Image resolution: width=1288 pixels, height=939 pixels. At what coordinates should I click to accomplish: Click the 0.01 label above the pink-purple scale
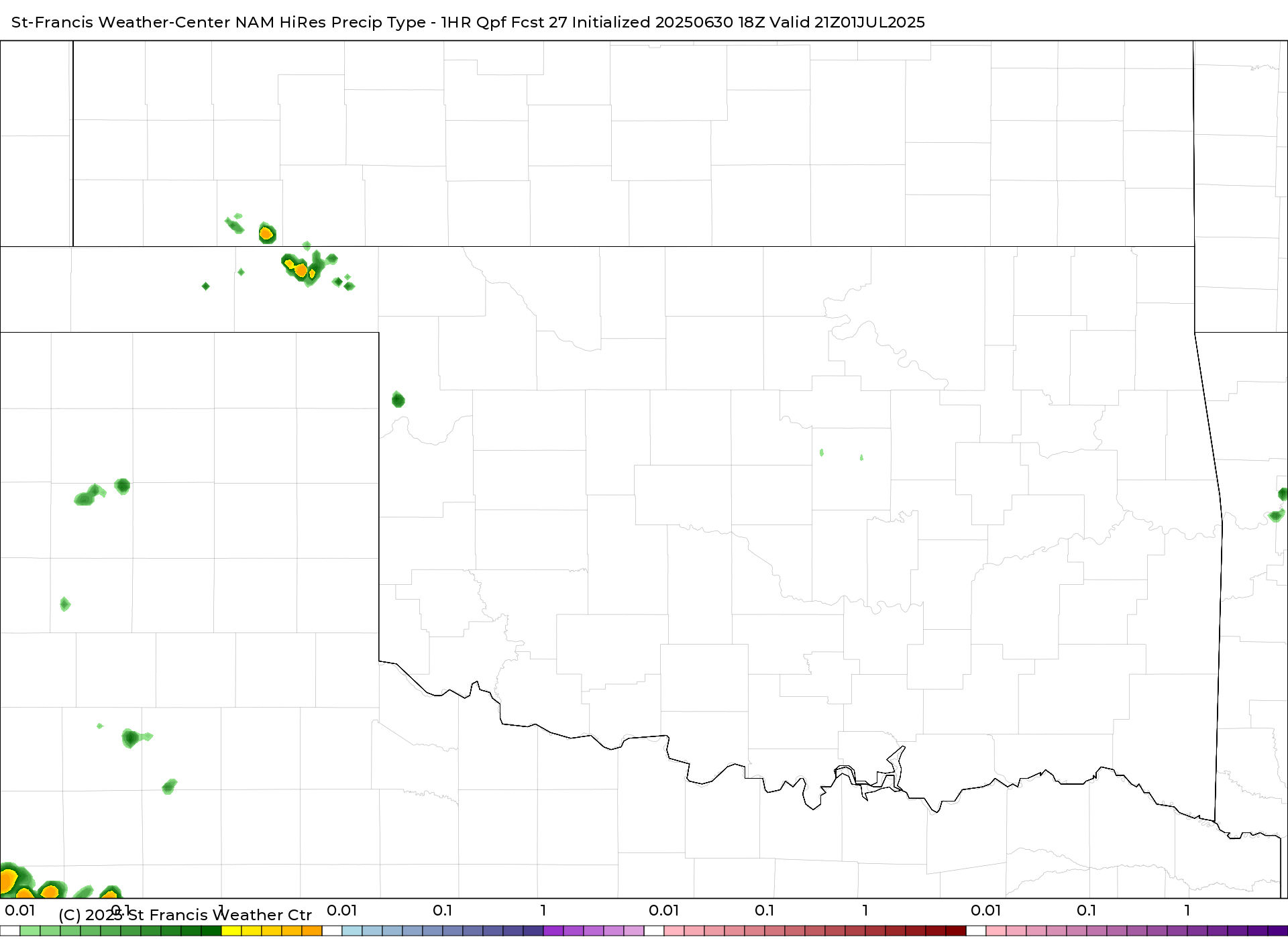986,911
